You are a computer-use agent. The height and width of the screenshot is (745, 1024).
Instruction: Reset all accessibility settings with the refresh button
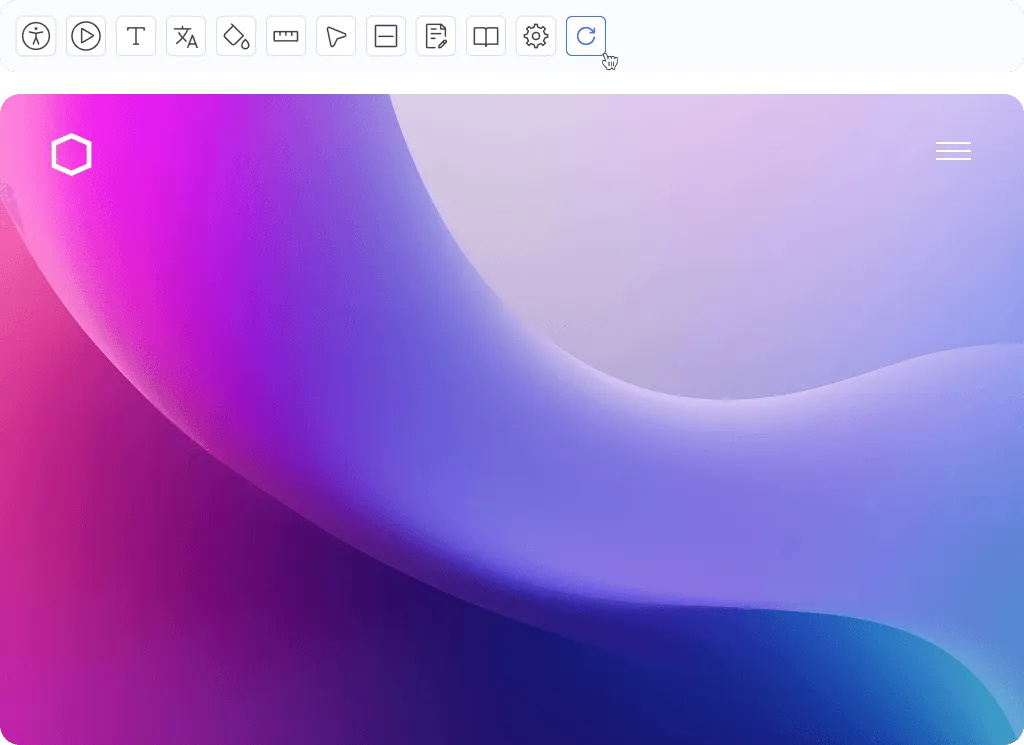point(586,36)
